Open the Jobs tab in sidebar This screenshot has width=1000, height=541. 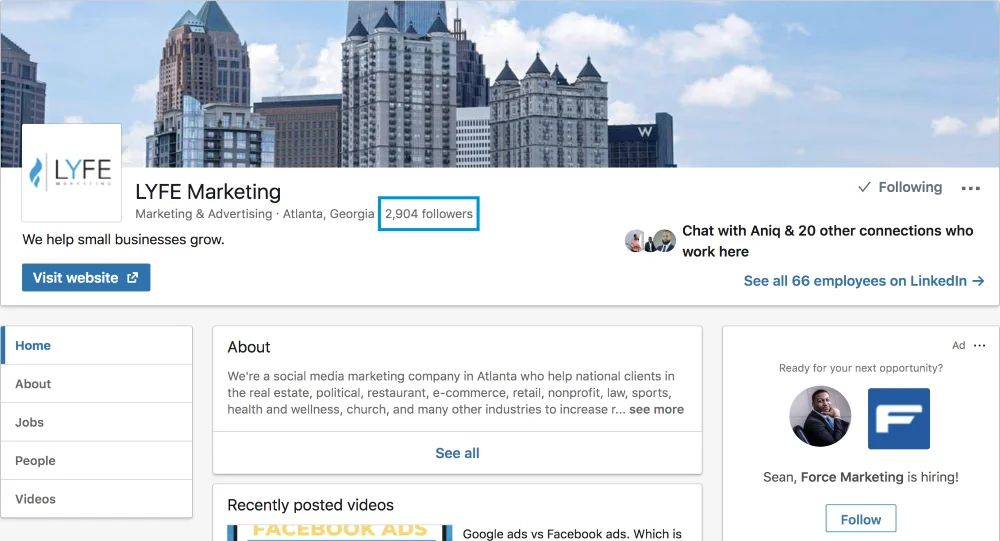point(97,422)
